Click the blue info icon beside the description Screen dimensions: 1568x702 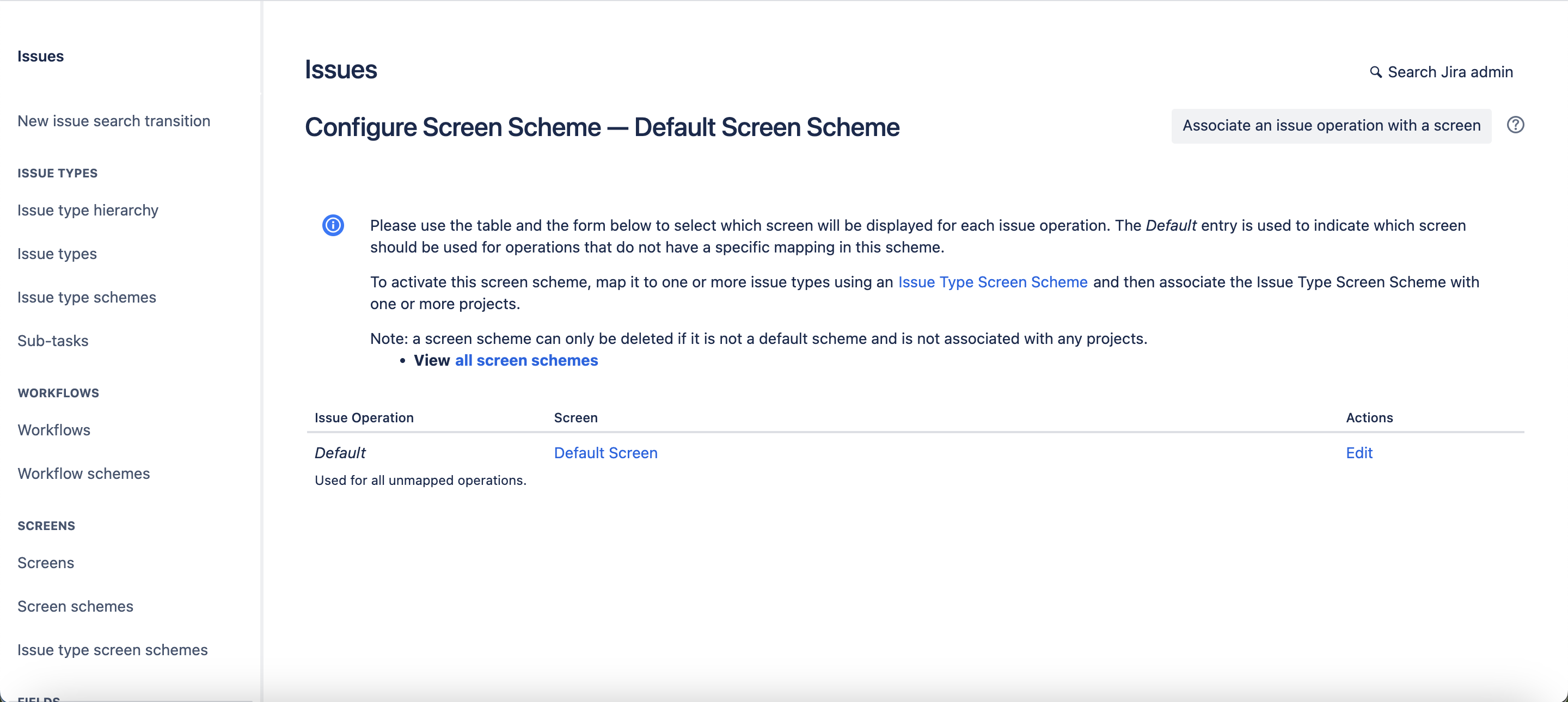click(333, 225)
